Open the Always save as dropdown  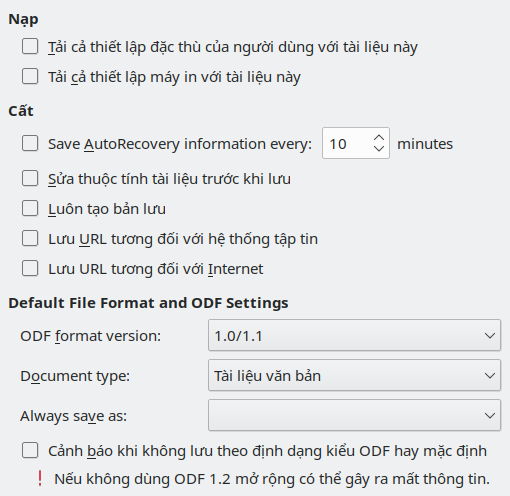coord(354,415)
